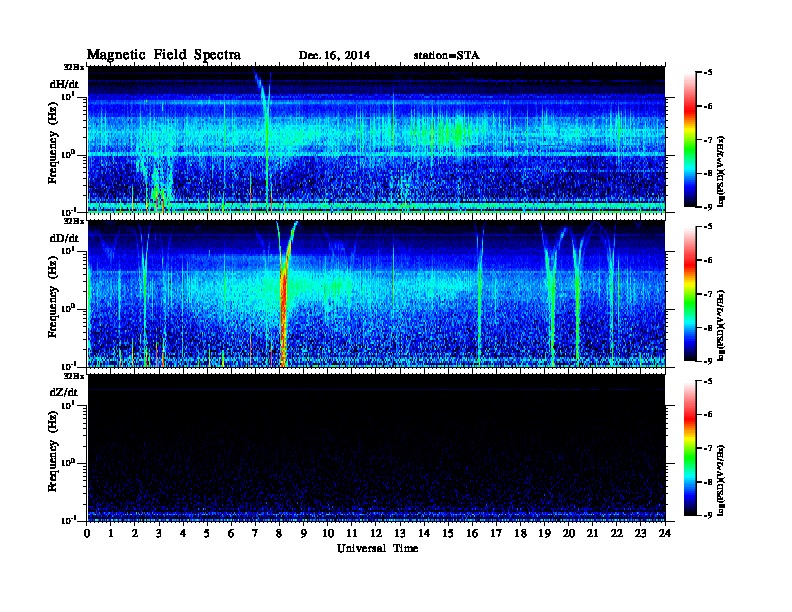Click the hour "9" Universal Time tick label
The height and width of the screenshot is (612, 792).
coord(304,533)
